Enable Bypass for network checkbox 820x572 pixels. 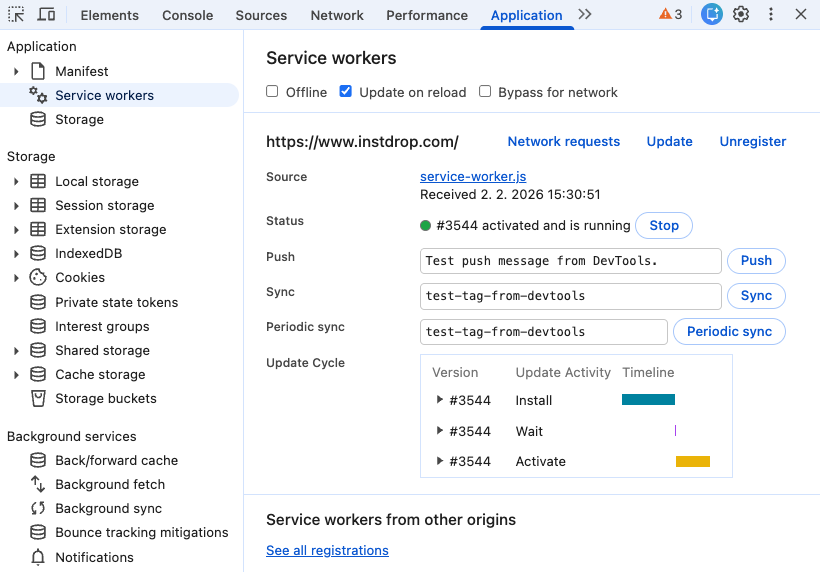[x=485, y=91]
